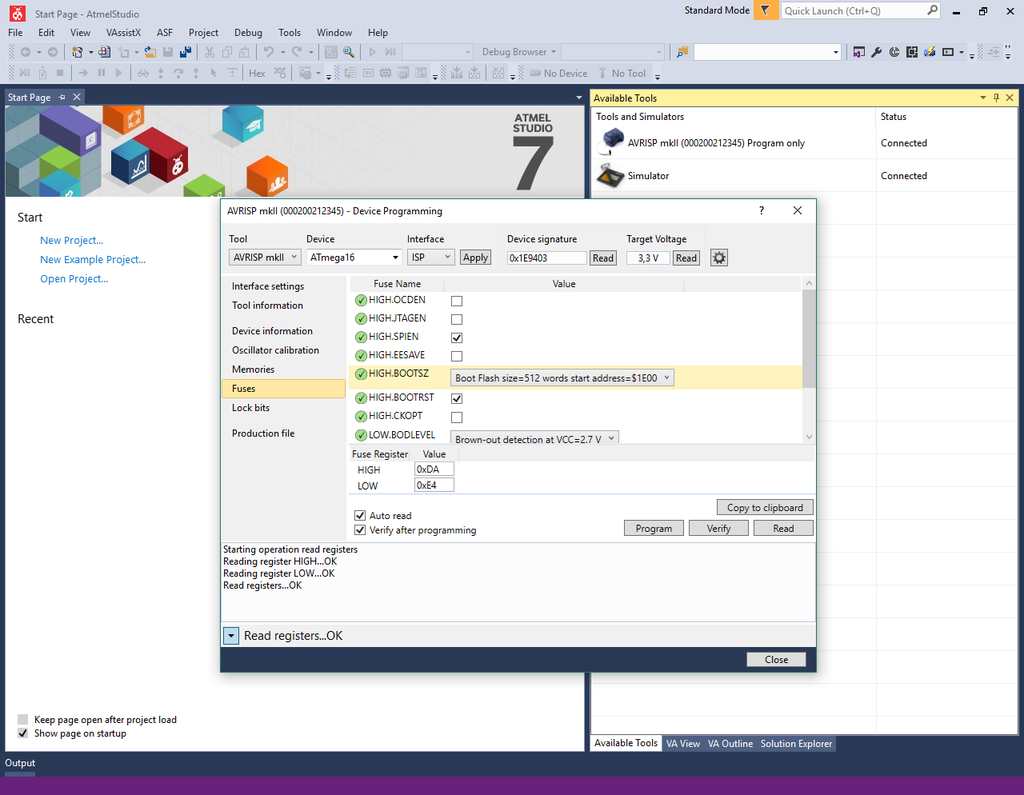This screenshot has width=1024, height=795.
Task: Select Memories in the dialog sidebar
Action: [253, 369]
